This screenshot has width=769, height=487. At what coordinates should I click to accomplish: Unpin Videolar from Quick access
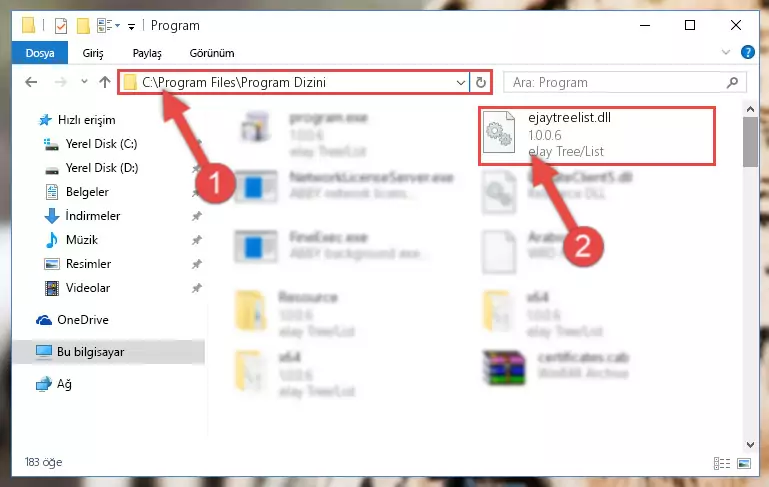tap(196, 288)
